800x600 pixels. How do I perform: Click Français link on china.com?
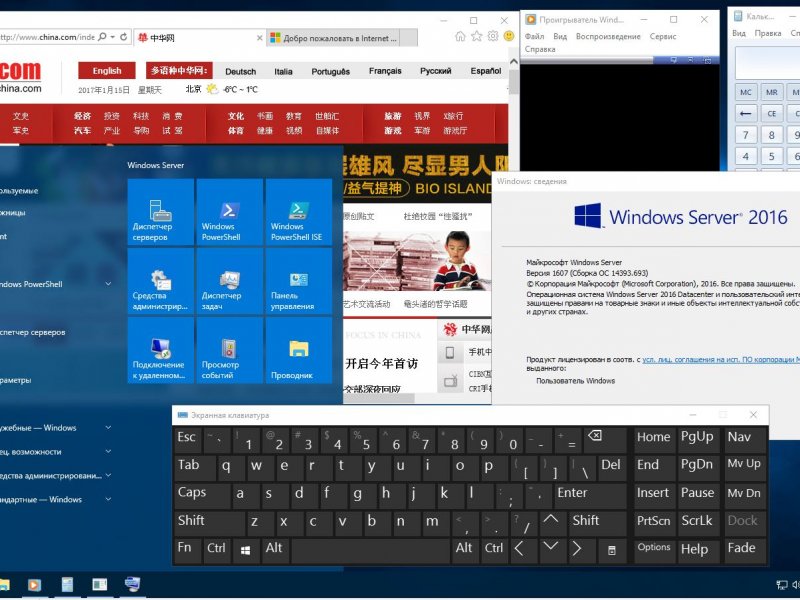pyautogui.click(x=385, y=71)
